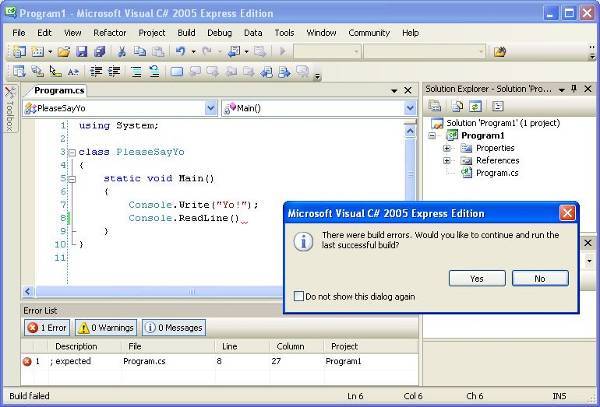
Task: Expand the Properties node in Solution Explorer
Action: click(x=446, y=148)
